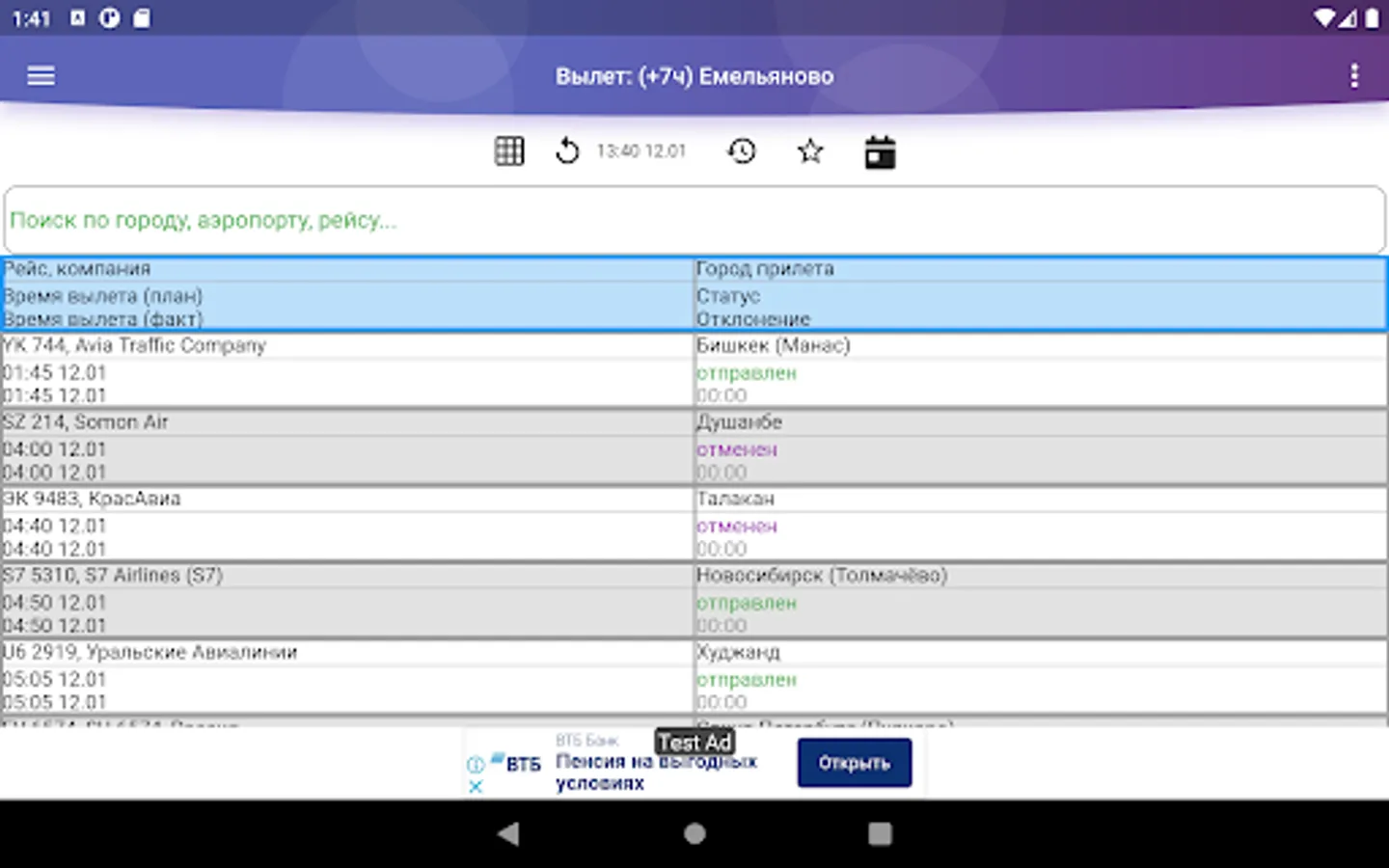1389x868 pixels.
Task: Click destination Худжанд
Action: (738, 652)
